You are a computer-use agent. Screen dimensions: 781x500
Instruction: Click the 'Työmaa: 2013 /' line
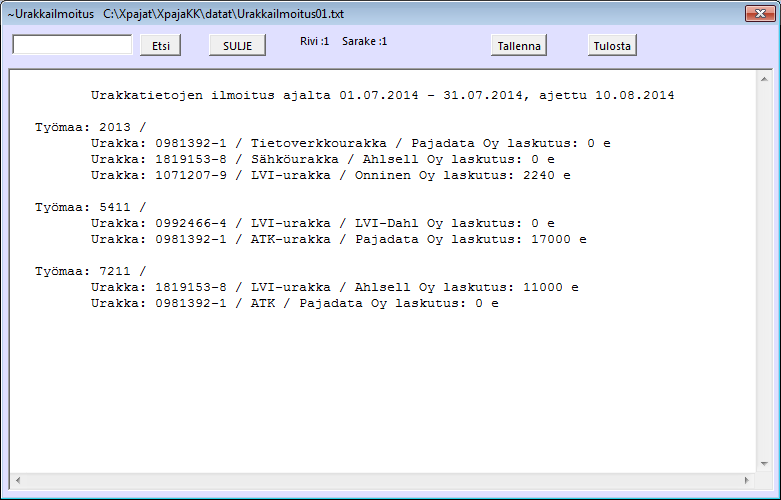click(91, 127)
